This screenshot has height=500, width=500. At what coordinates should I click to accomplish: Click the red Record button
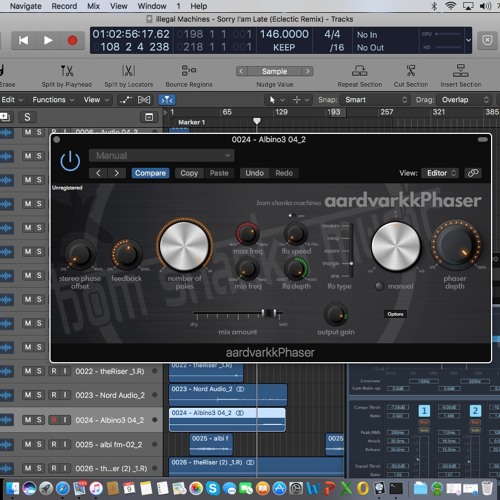point(72,41)
